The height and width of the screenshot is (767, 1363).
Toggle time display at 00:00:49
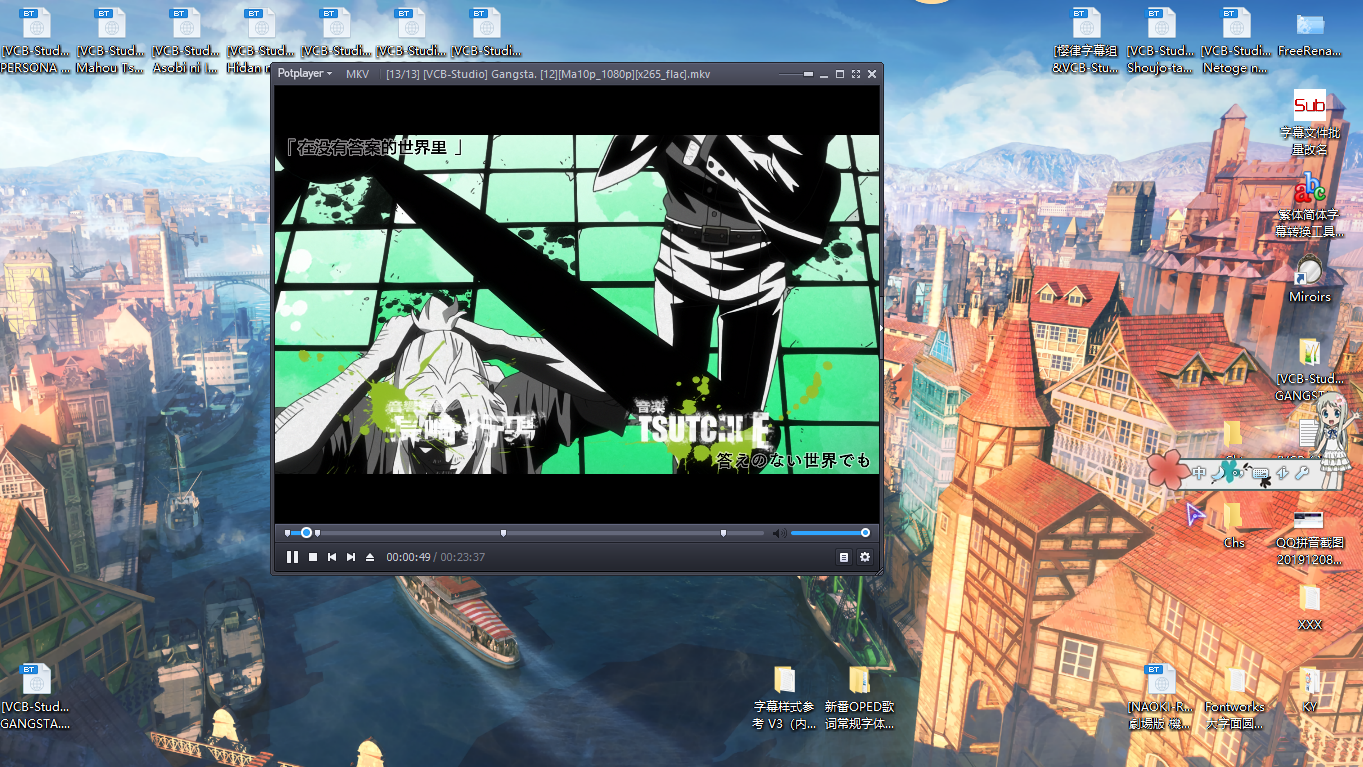(x=408, y=557)
